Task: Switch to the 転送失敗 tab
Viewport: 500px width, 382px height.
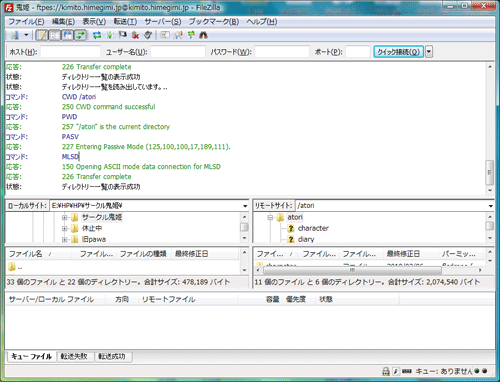Action: click(74, 357)
